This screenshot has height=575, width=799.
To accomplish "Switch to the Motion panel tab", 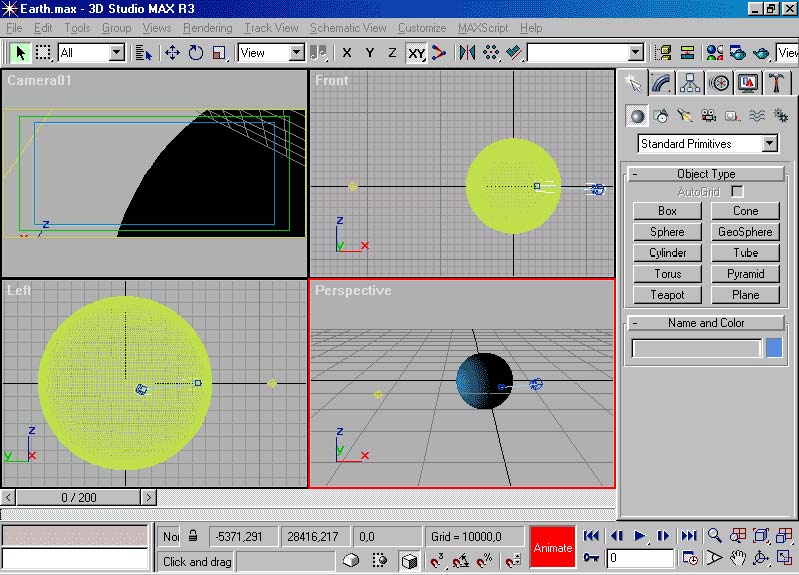I will (719, 83).
